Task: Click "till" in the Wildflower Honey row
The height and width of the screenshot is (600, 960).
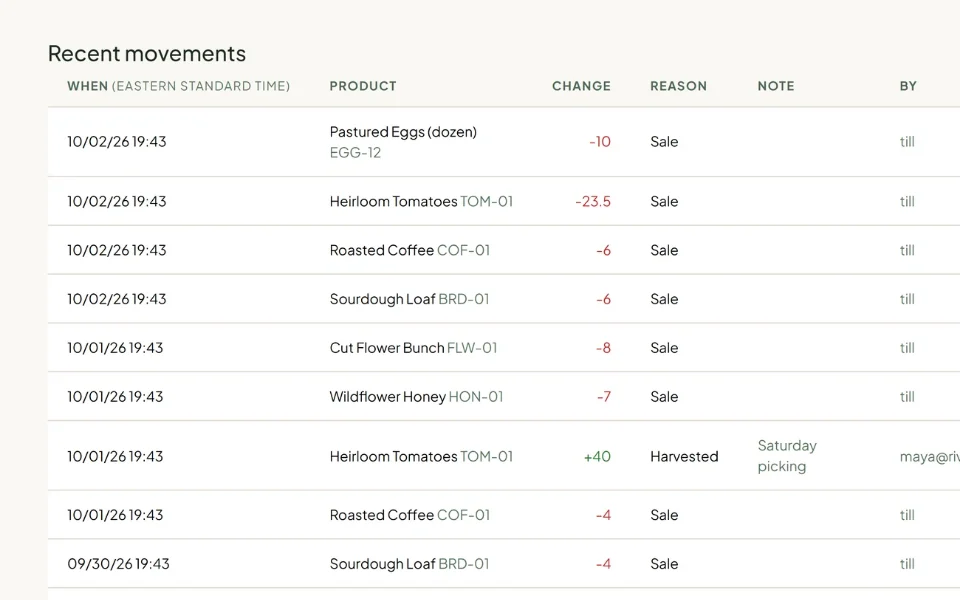Action: click(x=907, y=397)
